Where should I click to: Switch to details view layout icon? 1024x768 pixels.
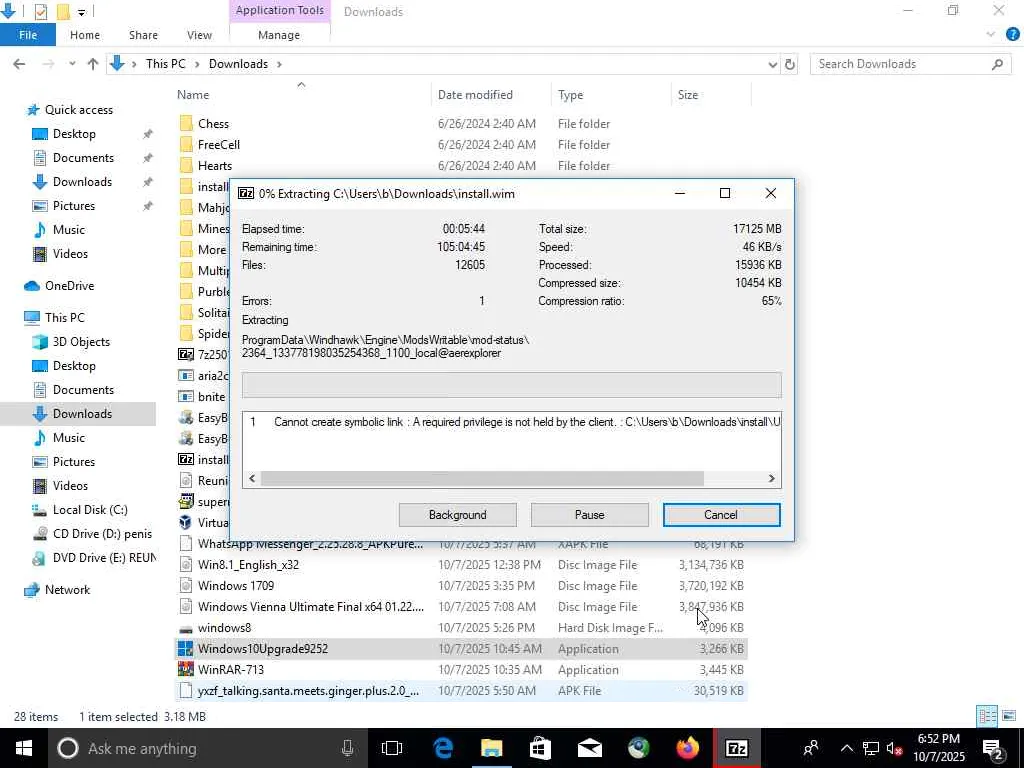pyautogui.click(x=987, y=716)
